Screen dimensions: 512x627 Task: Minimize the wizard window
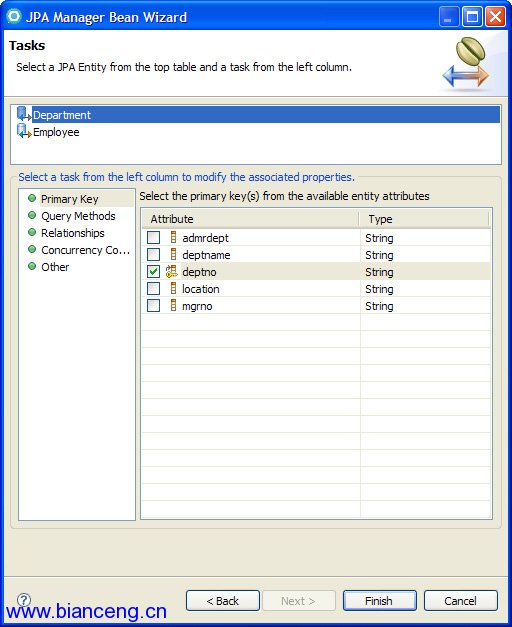(449, 17)
